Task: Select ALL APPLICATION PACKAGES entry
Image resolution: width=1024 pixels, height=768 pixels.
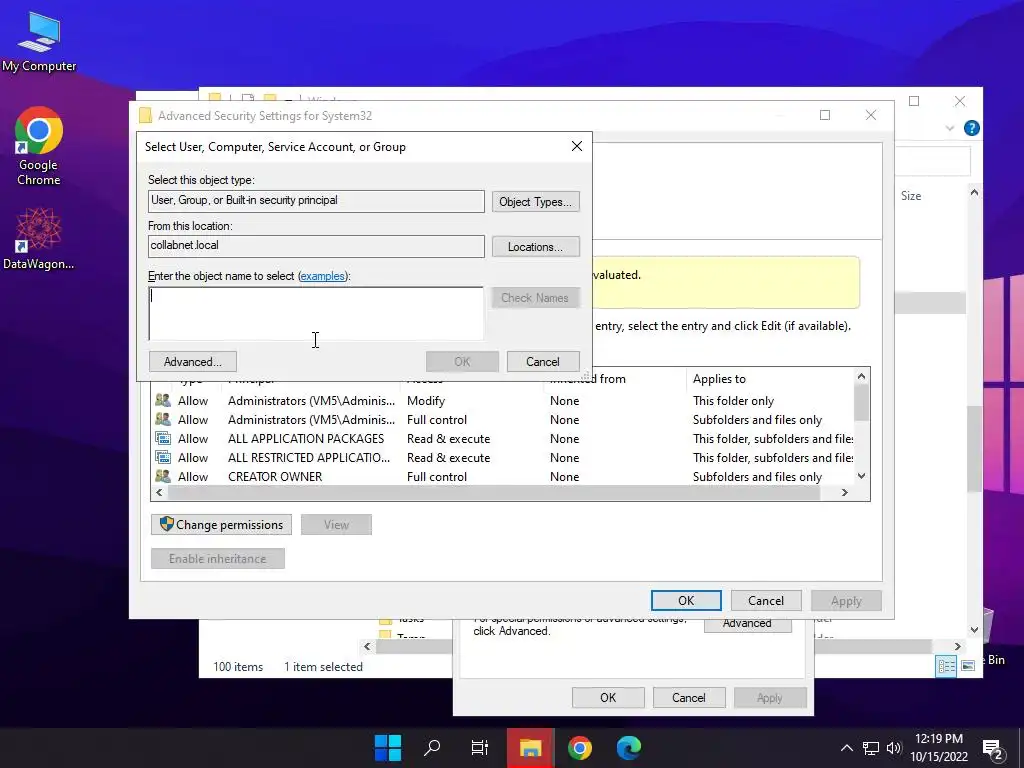Action: point(503,438)
